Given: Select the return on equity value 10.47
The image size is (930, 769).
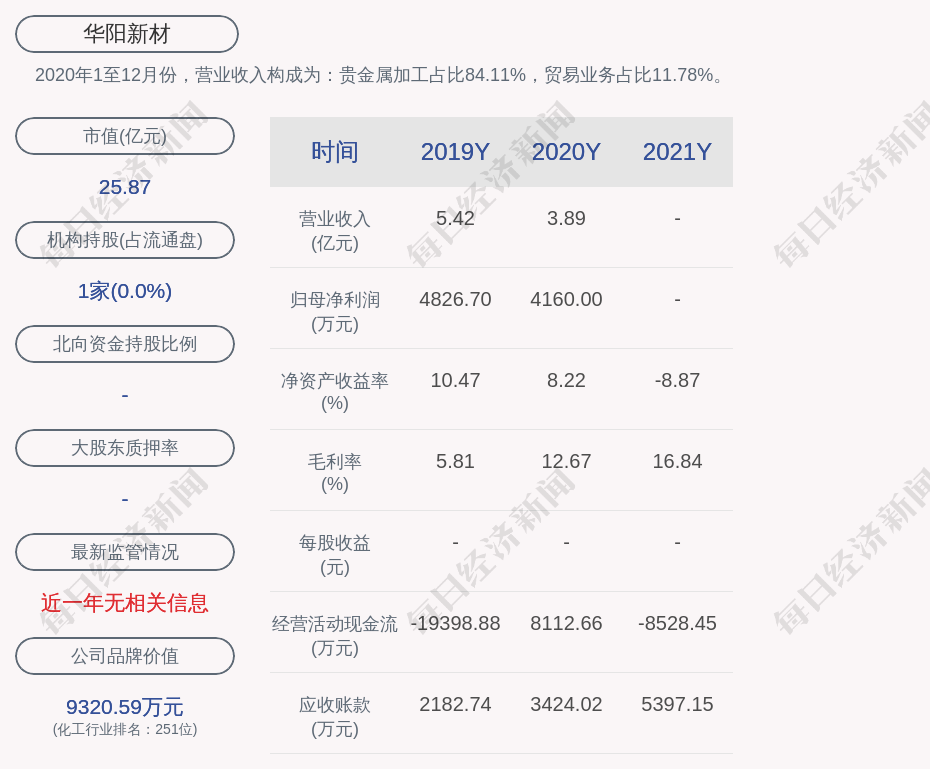Looking at the screenshot, I should click(455, 380).
